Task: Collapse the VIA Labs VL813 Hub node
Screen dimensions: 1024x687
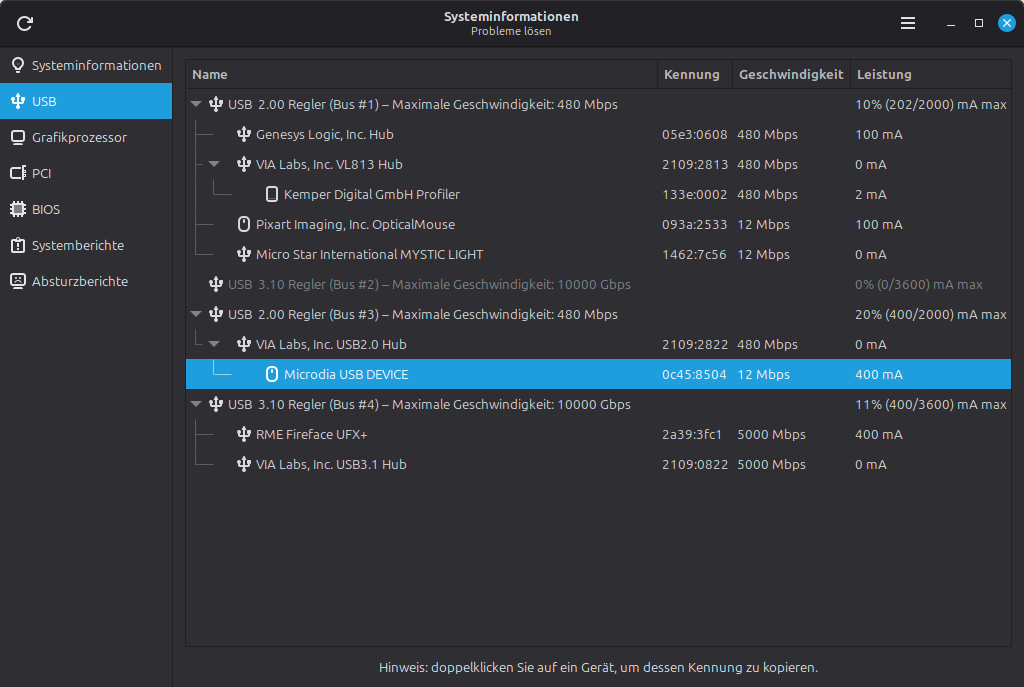Action: [x=214, y=164]
